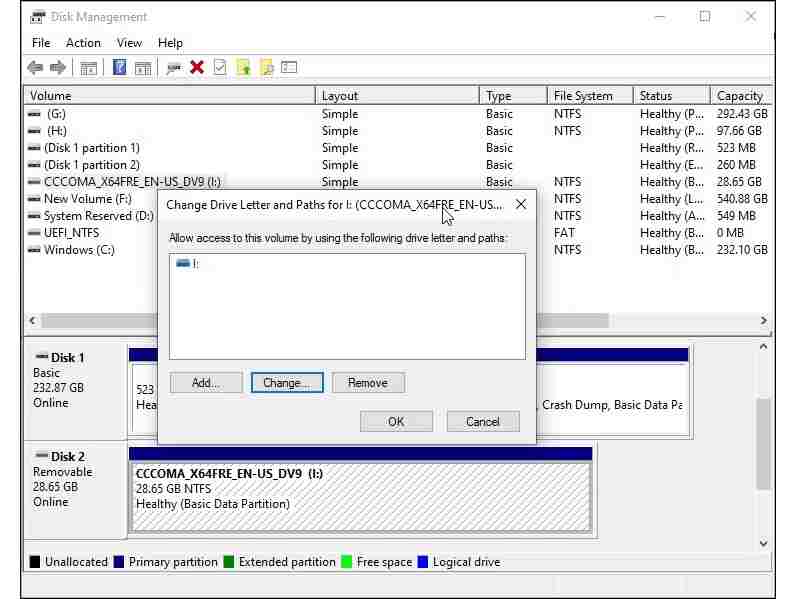Click the red X Delete toolbar icon

coord(197,67)
